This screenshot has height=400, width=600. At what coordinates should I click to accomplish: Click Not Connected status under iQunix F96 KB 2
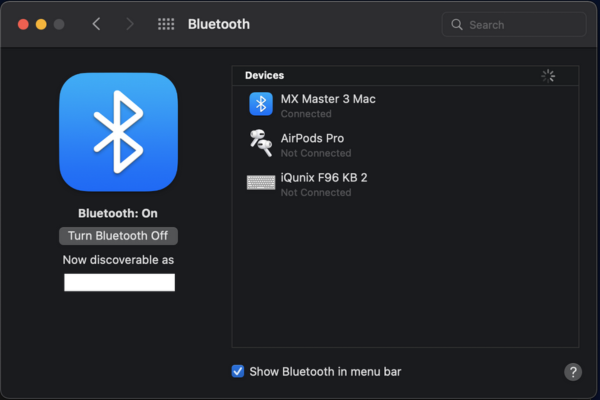coord(316,193)
